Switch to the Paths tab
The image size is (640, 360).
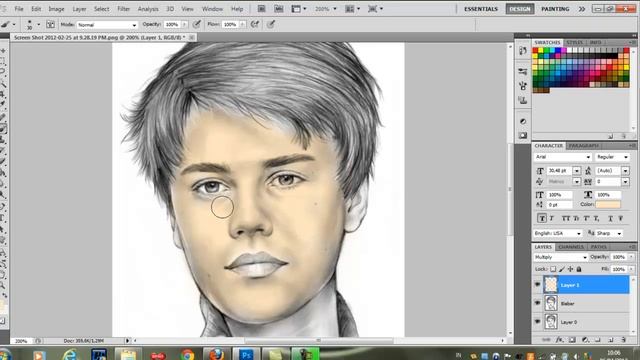(x=598, y=247)
